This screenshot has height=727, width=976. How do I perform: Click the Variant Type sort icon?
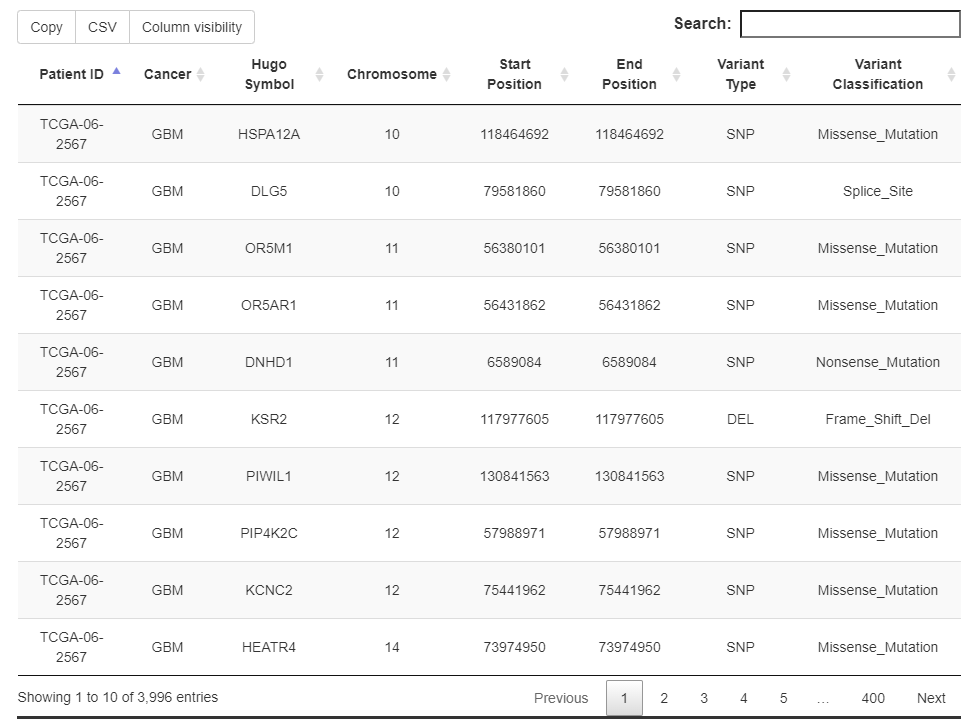[786, 75]
